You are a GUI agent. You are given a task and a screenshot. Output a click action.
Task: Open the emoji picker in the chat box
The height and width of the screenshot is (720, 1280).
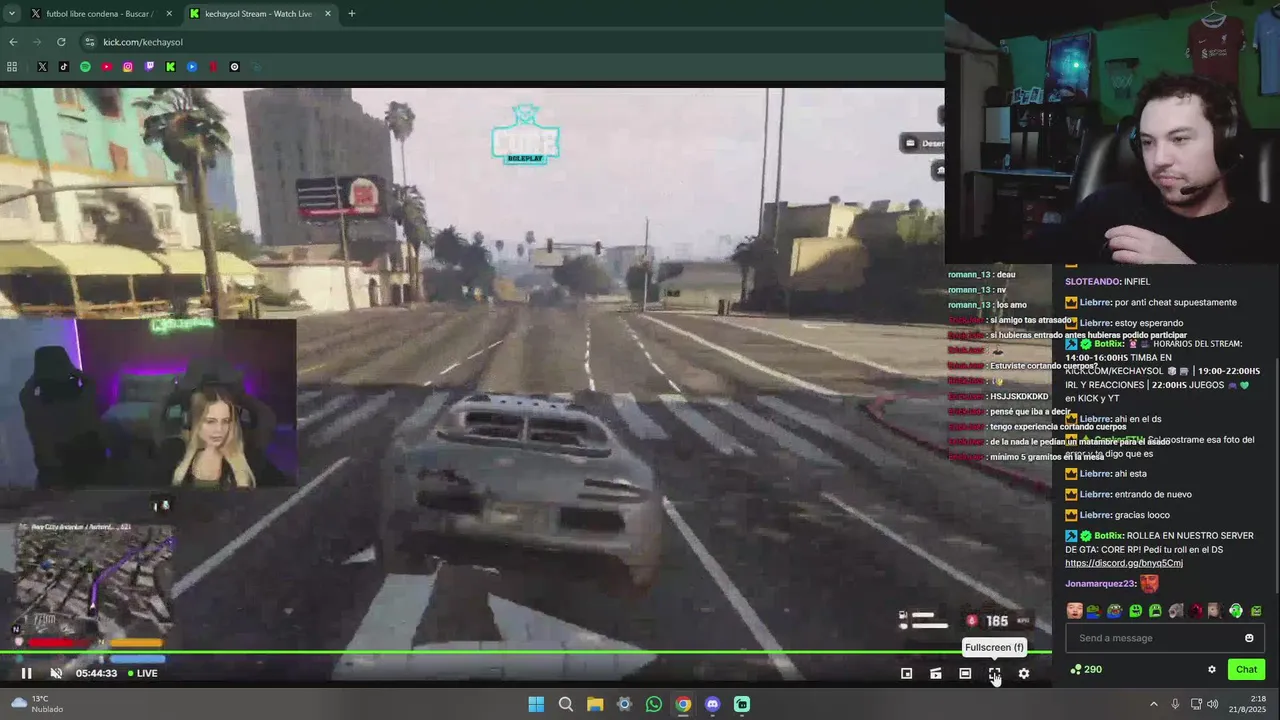pyautogui.click(x=1249, y=638)
